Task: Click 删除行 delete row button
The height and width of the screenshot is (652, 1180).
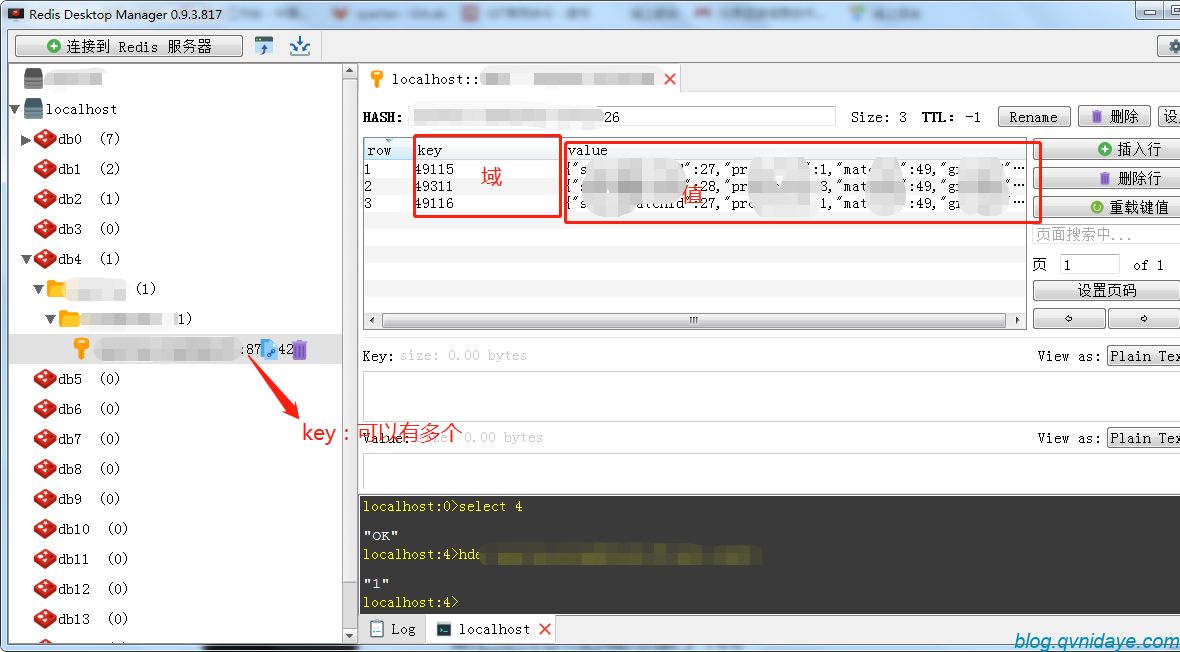Action: (x=1106, y=178)
